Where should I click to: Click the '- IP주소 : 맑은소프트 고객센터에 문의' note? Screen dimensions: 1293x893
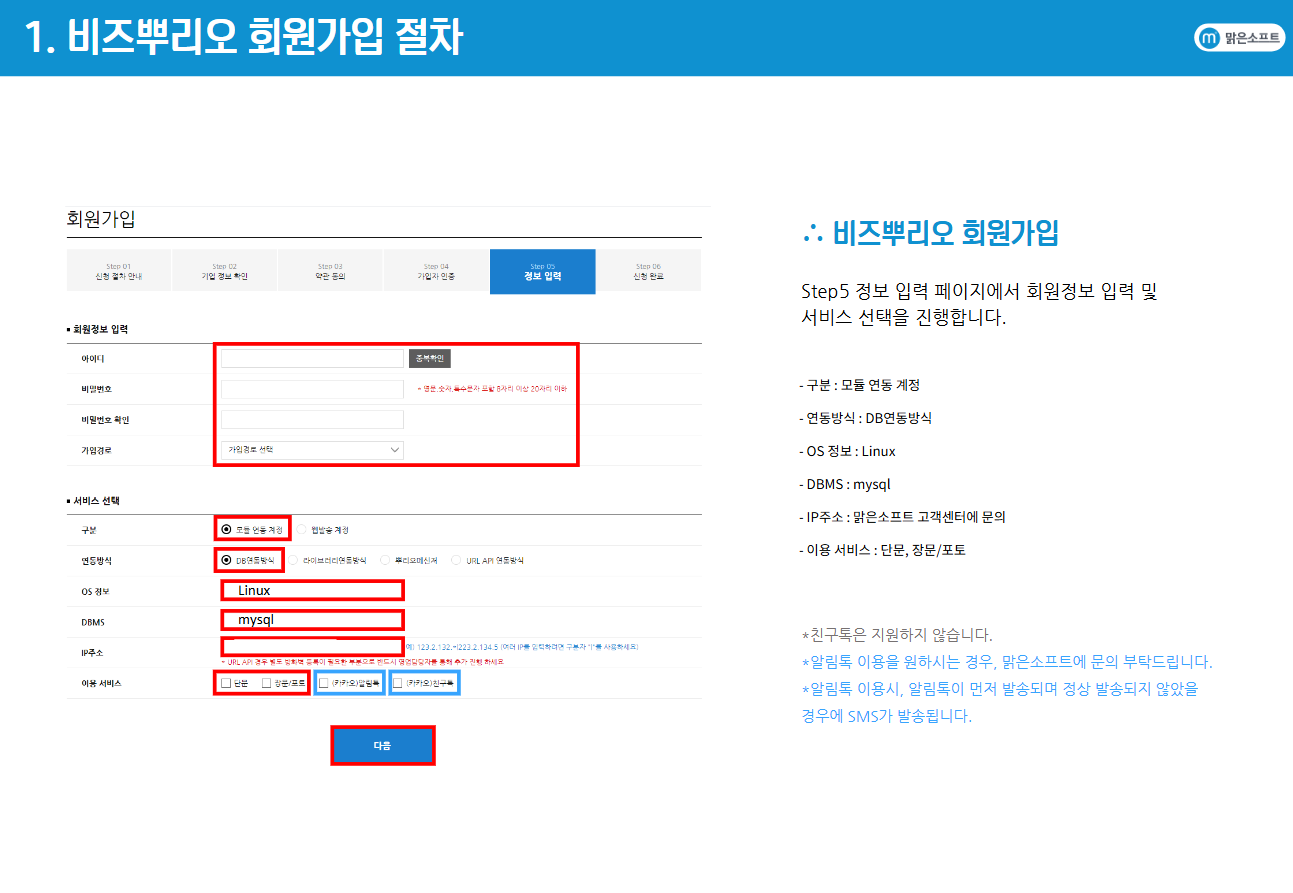(x=903, y=517)
